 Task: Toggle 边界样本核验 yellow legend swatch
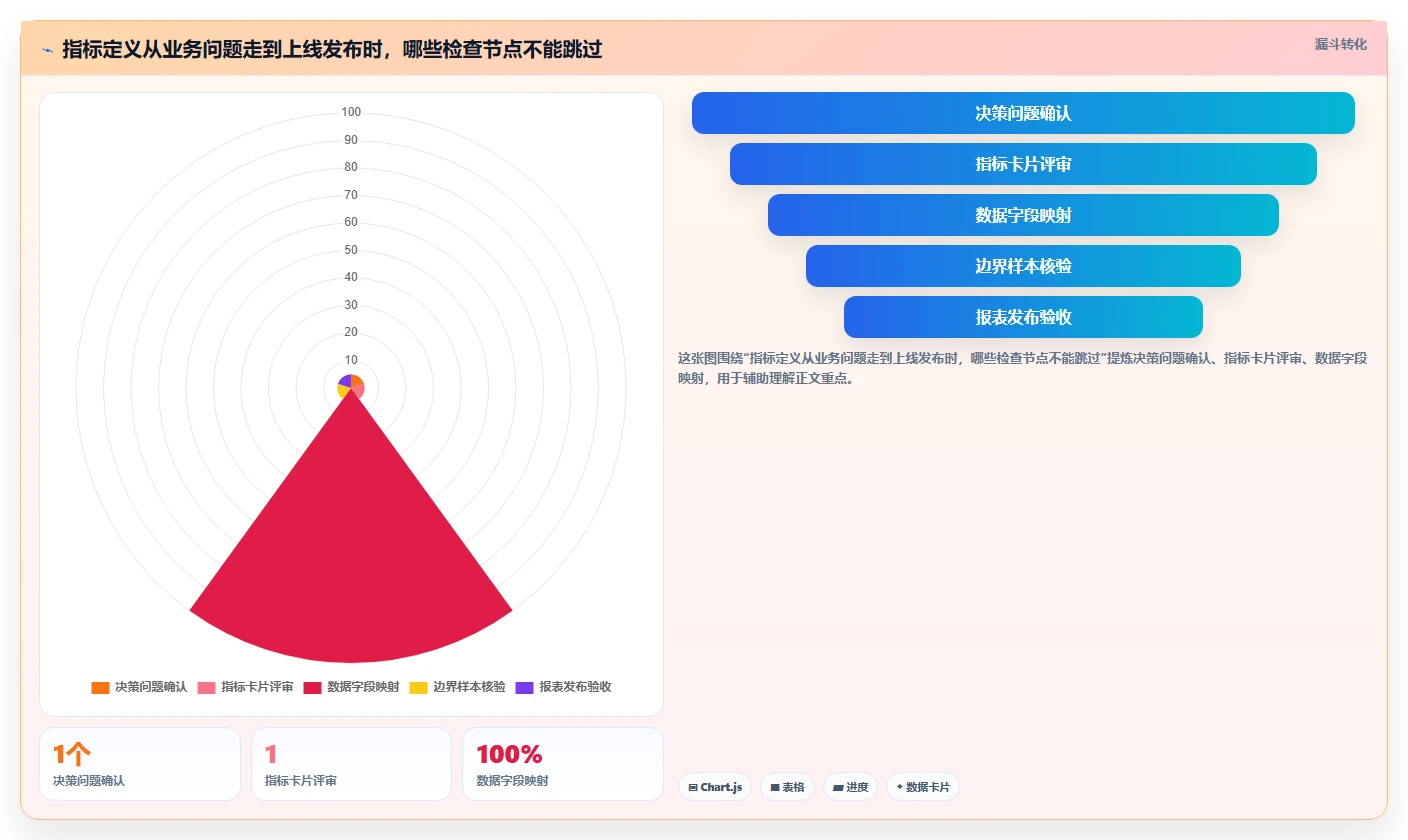click(418, 687)
